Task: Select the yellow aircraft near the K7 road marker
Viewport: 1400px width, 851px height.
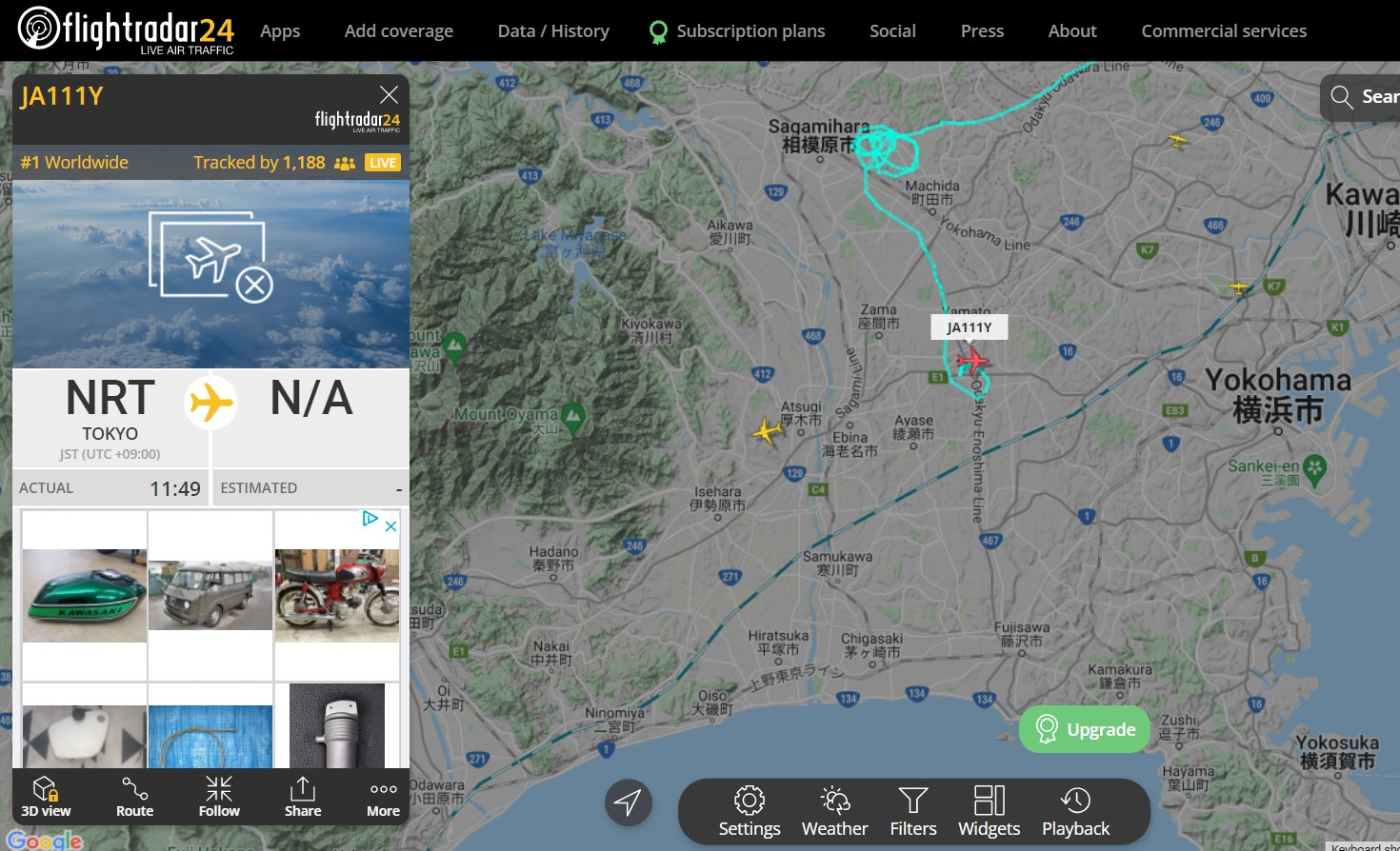Action: [x=1238, y=287]
